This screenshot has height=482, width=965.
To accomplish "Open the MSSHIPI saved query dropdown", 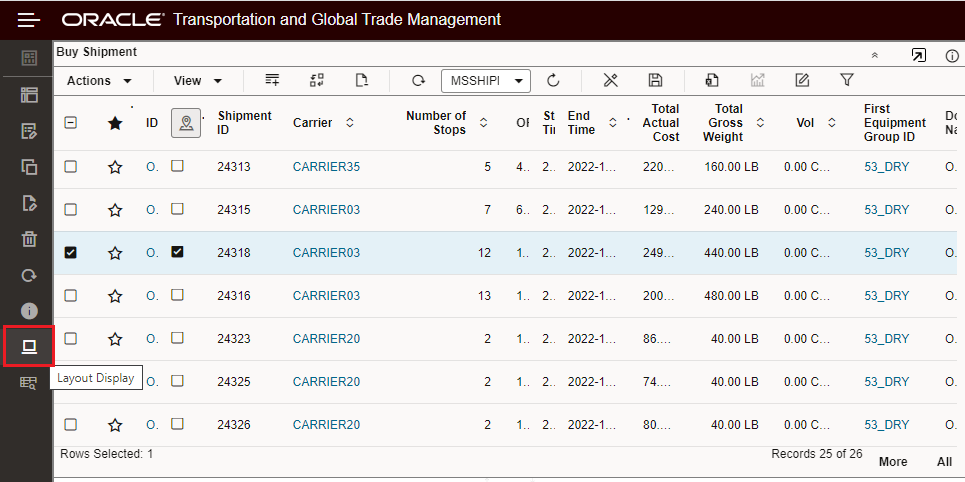I will pos(489,81).
